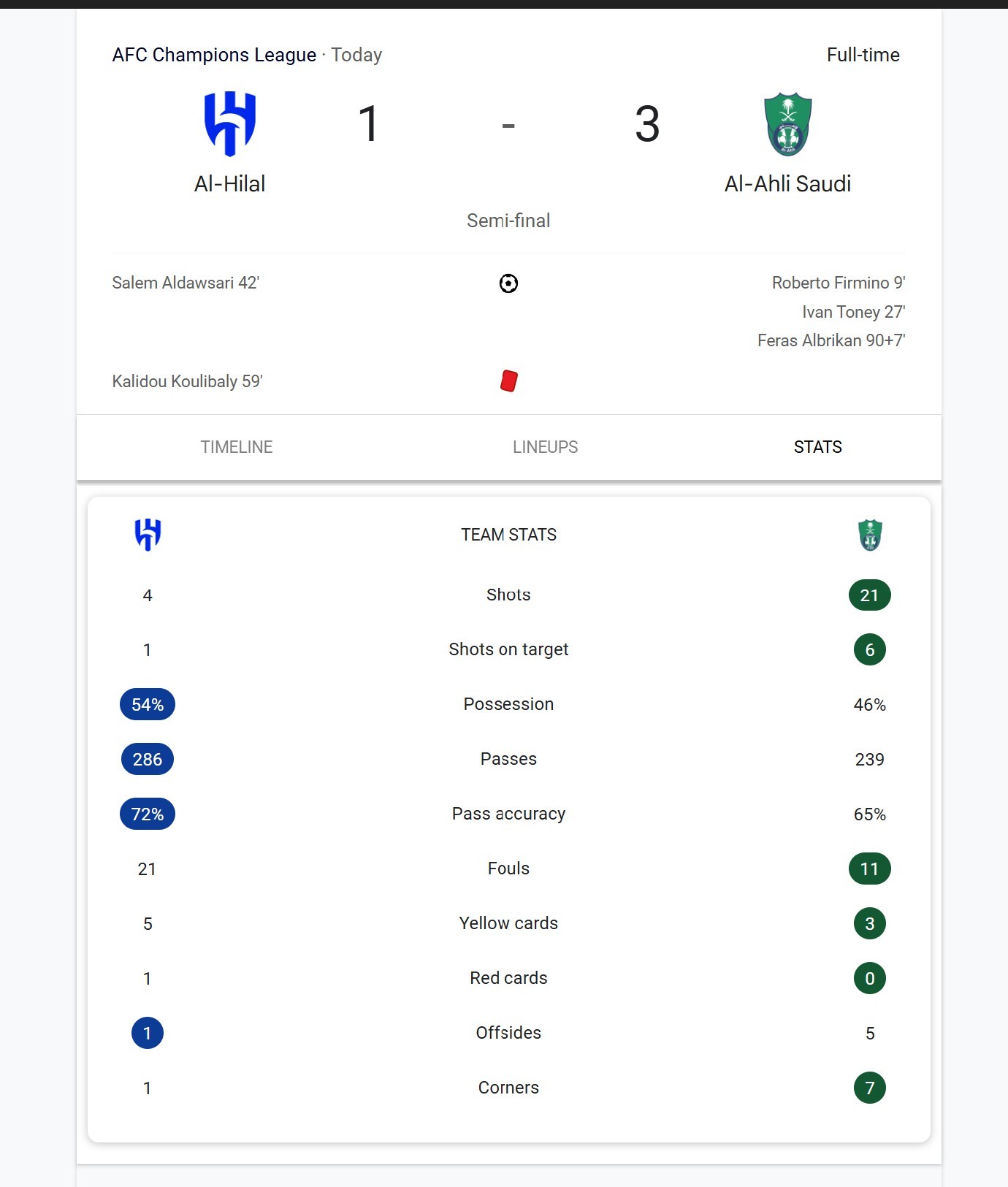This screenshot has height=1187, width=1008.
Task: Click the red card icon beside Koulibaly
Action: pyautogui.click(x=509, y=381)
